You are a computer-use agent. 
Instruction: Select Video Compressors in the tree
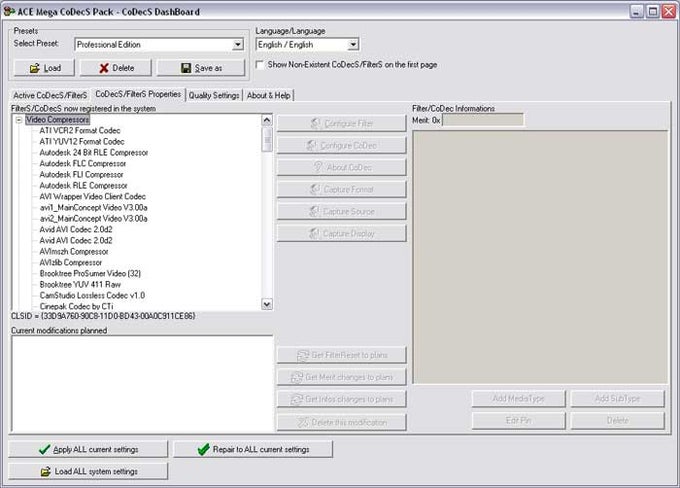point(57,120)
